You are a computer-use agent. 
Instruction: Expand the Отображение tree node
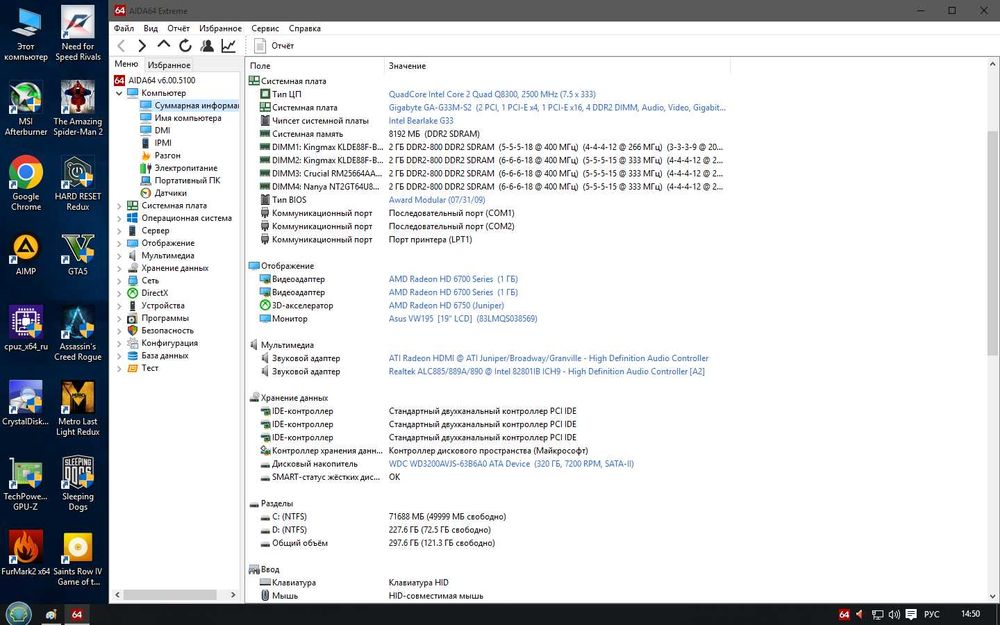[x=119, y=243]
